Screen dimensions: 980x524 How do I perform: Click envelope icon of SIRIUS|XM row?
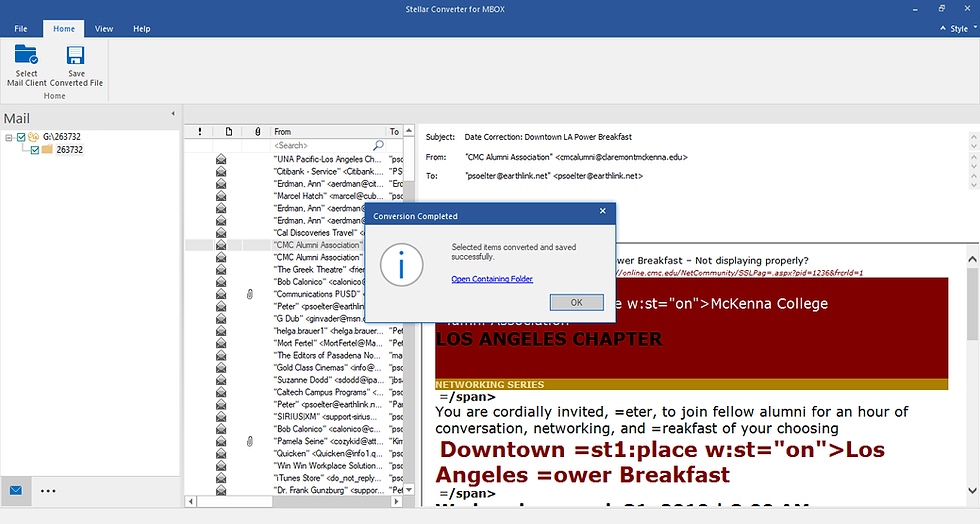pyautogui.click(x=221, y=417)
